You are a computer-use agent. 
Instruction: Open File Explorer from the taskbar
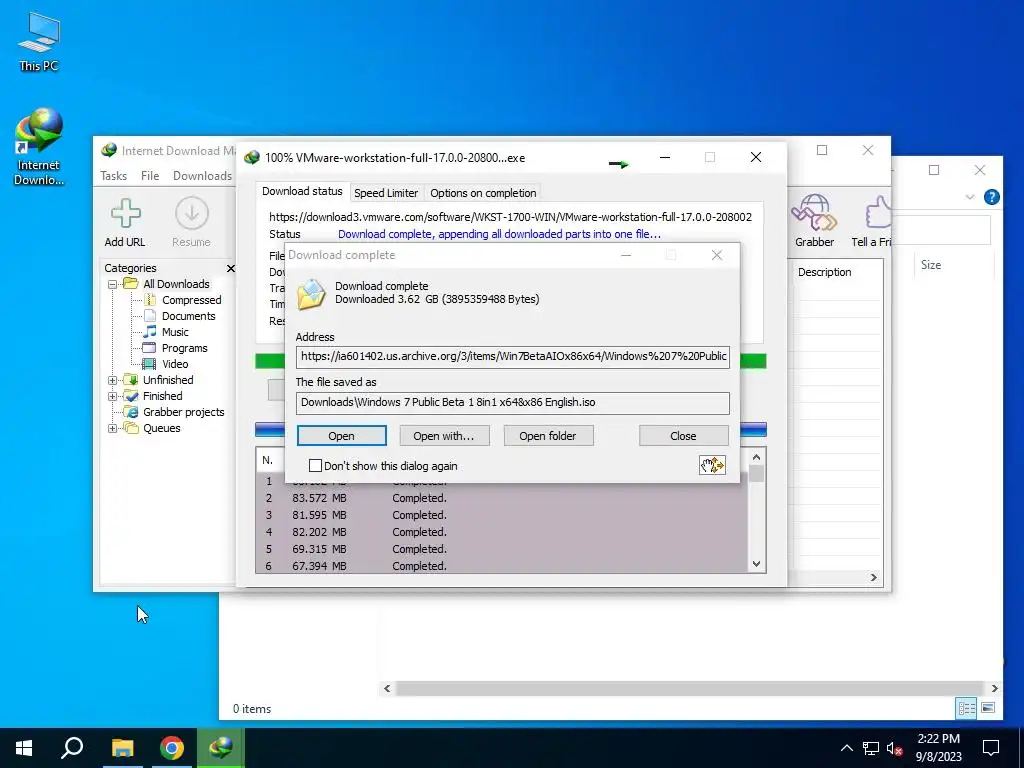pyautogui.click(x=122, y=748)
